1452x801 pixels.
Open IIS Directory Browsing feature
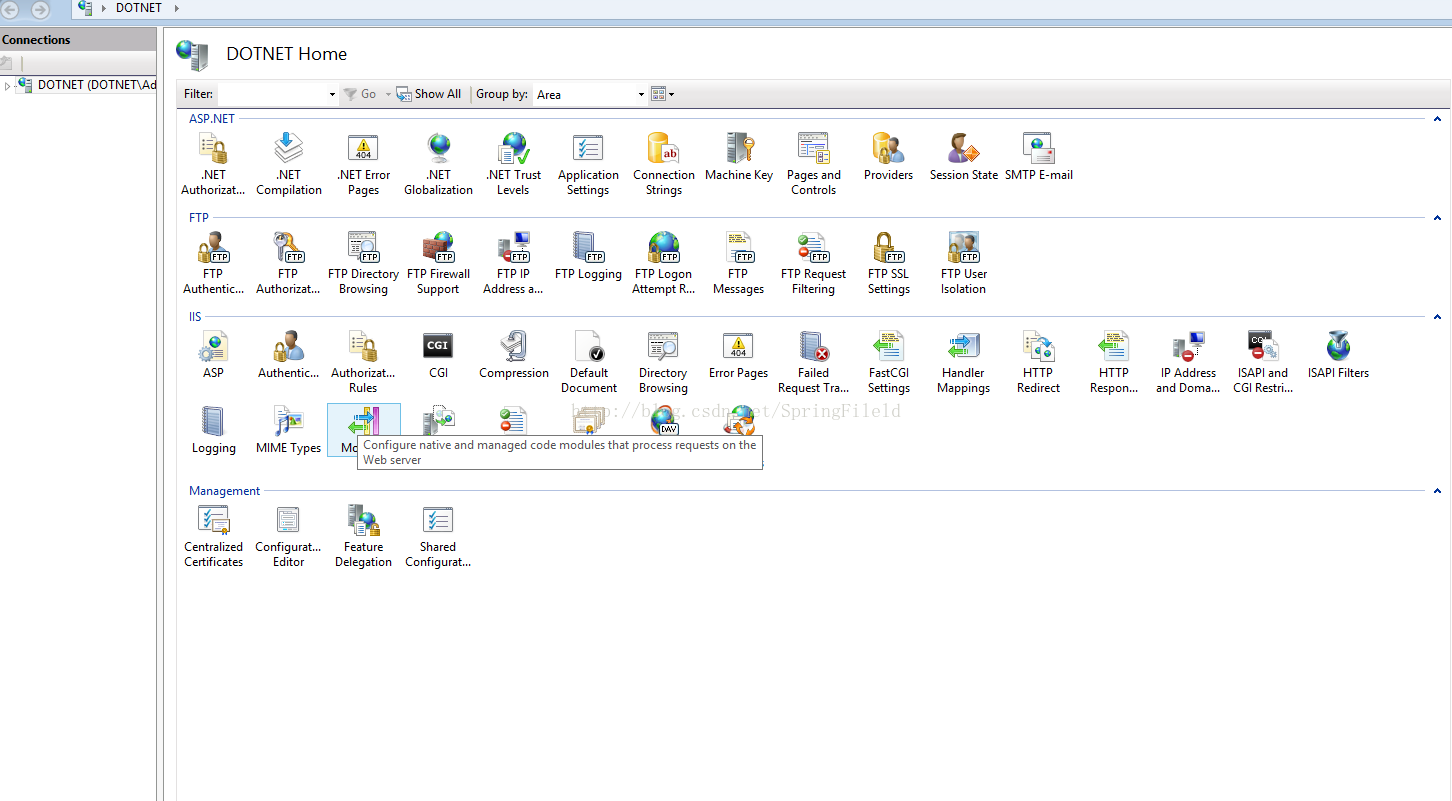pos(663,363)
